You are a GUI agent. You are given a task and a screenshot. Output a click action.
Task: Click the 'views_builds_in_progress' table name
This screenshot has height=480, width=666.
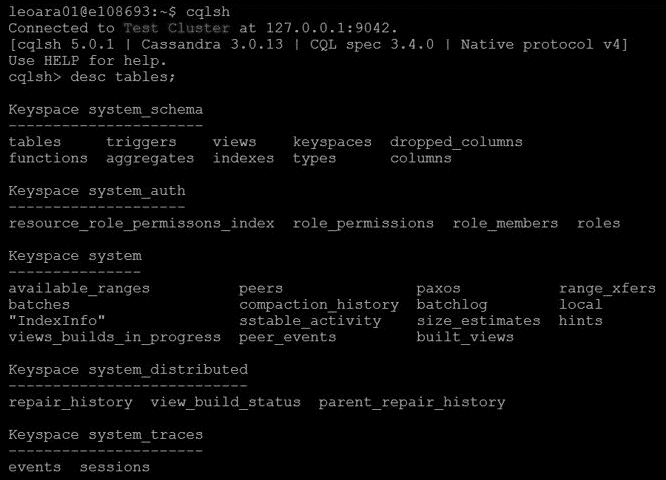point(115,338)
